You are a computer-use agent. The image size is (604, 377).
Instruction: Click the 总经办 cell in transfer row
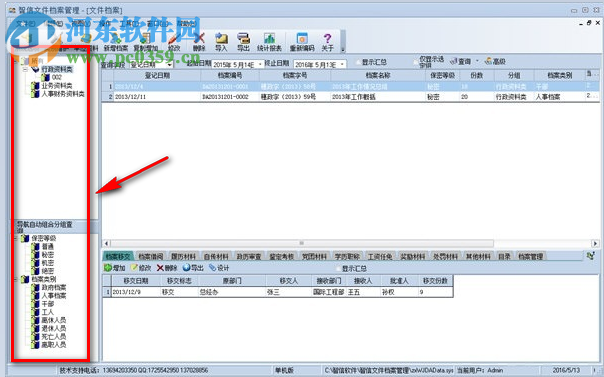pos(232,292)
